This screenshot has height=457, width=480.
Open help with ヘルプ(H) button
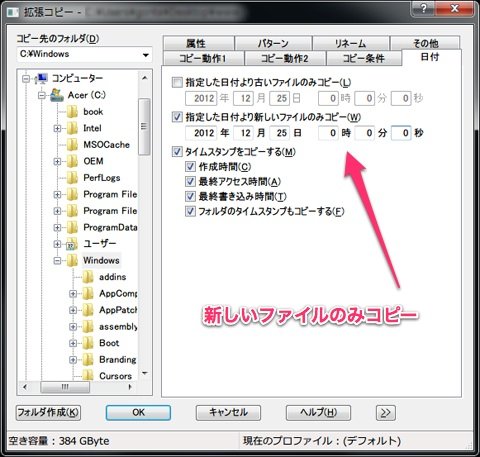[318, 413]
